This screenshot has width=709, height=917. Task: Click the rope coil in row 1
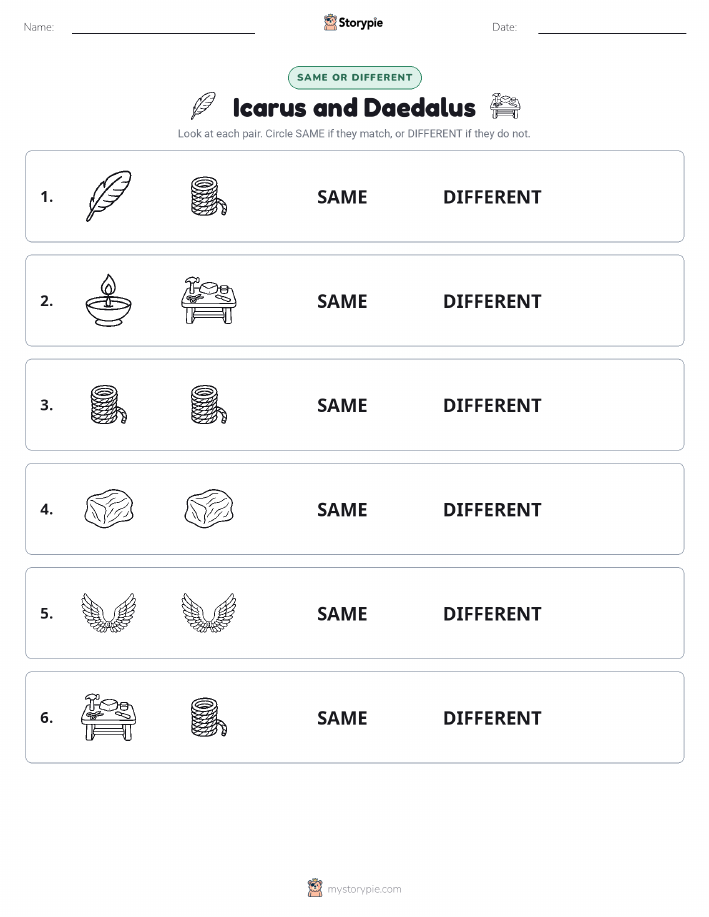pos(209,196)
